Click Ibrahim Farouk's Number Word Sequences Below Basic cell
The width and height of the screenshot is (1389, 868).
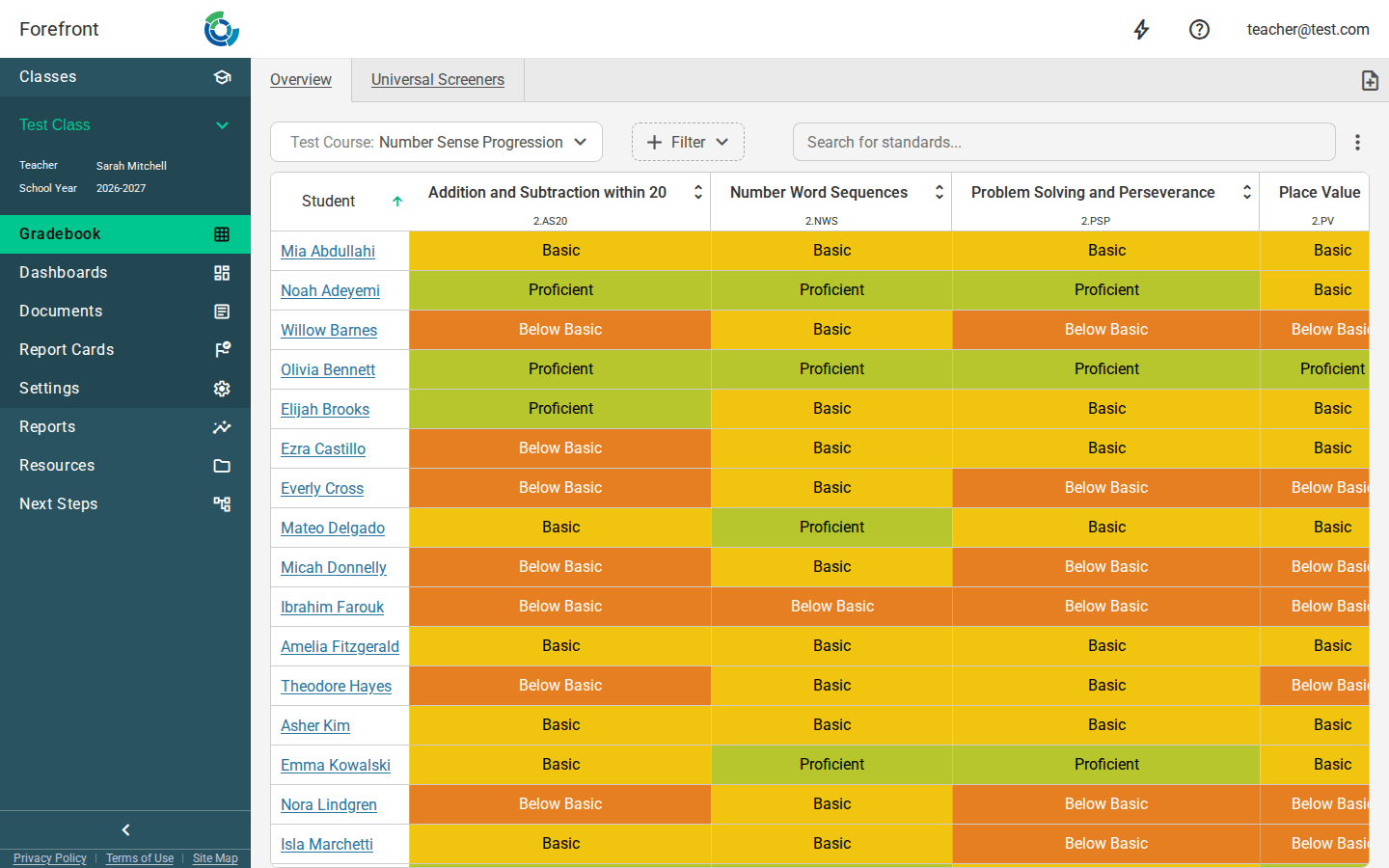[x=831, y=607]
